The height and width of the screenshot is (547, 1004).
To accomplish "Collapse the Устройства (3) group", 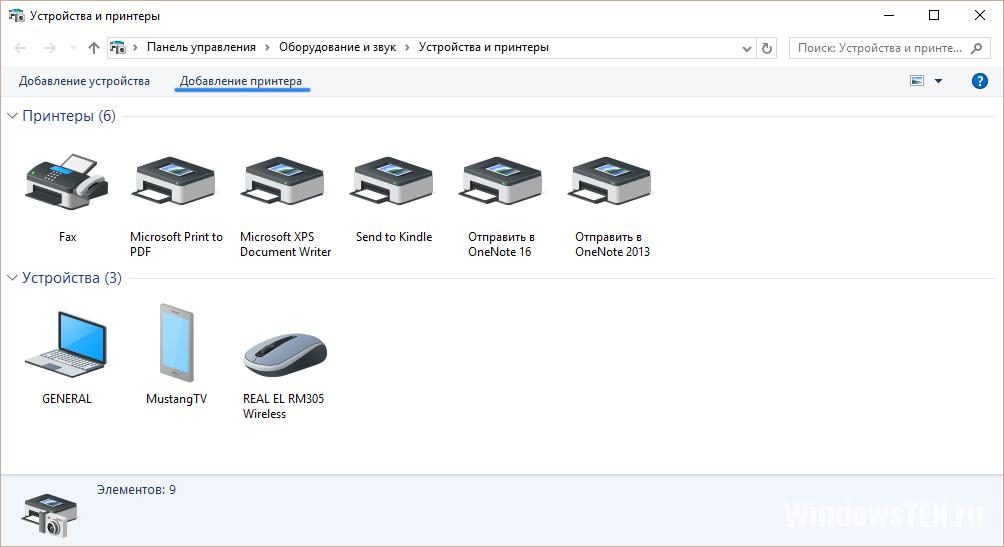I will point(12,278).
